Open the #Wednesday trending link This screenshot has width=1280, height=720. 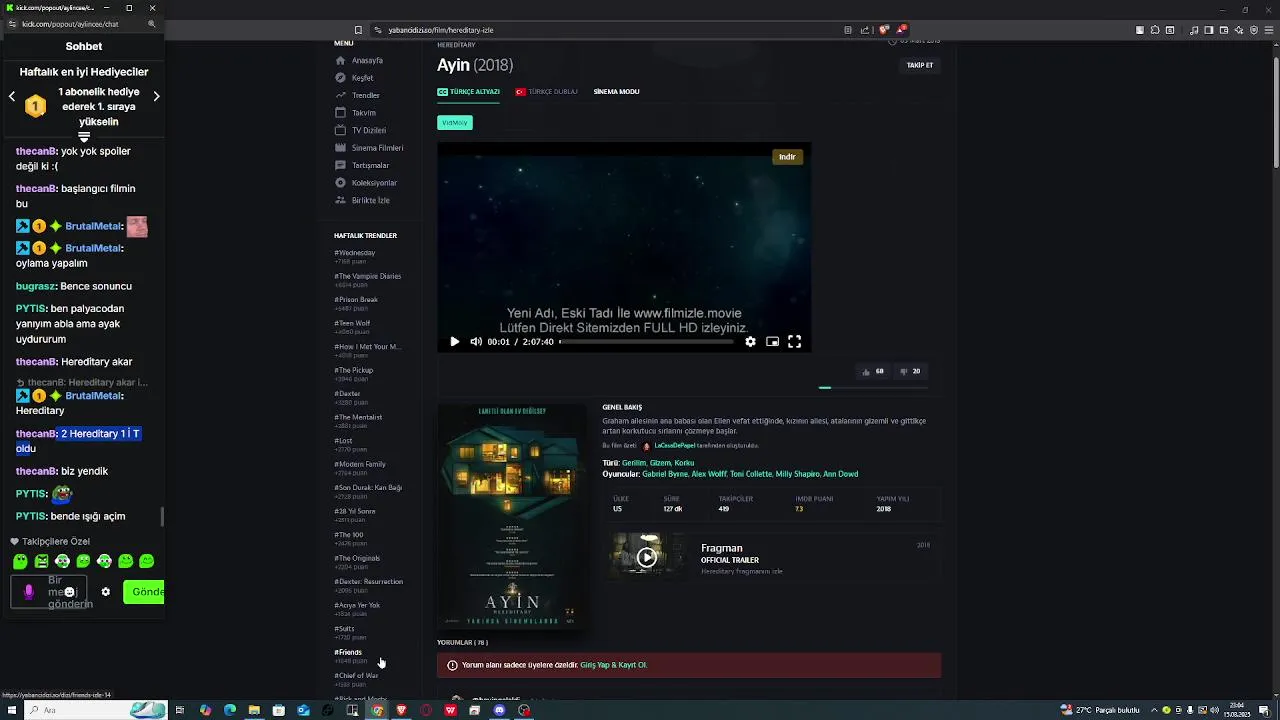click(354, 253)
